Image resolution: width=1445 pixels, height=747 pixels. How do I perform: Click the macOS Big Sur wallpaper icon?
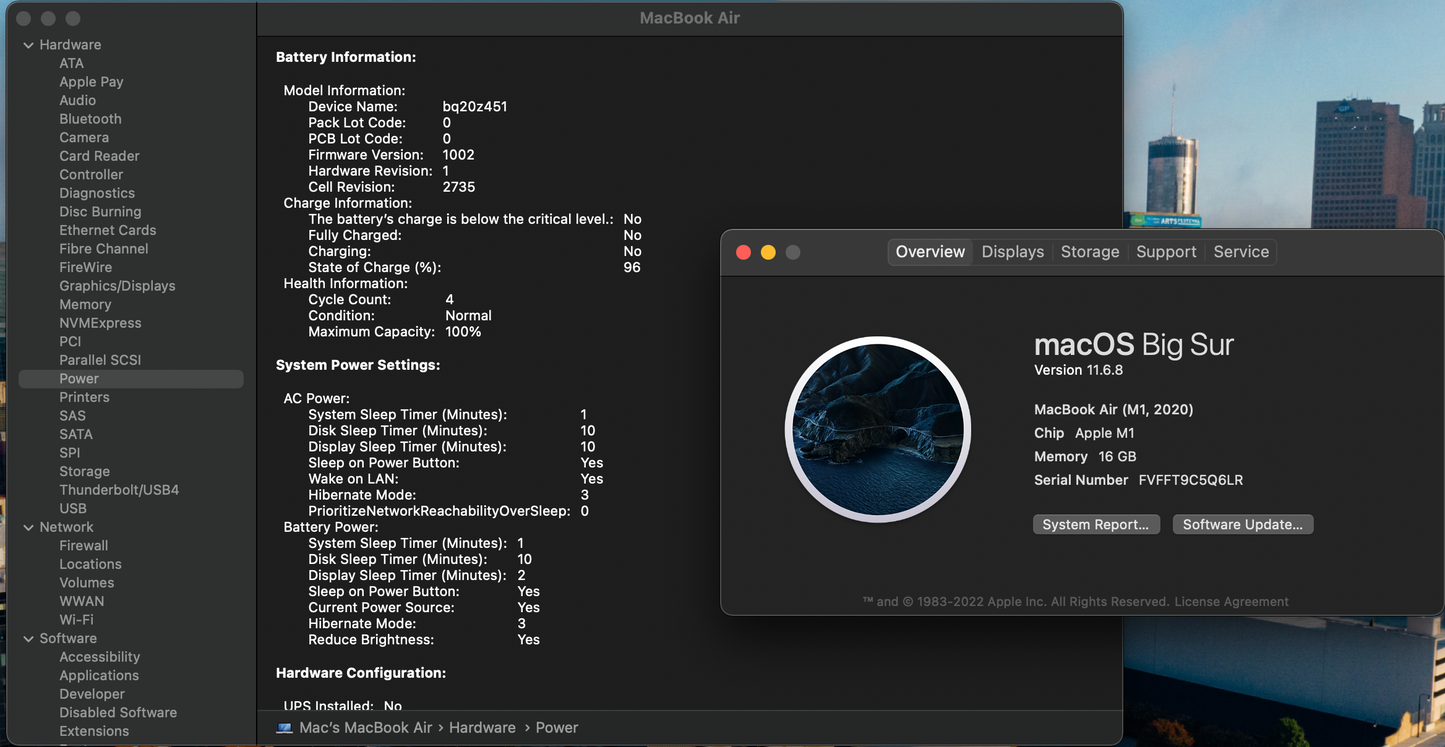pyautogui.click(x=877, y=429)
